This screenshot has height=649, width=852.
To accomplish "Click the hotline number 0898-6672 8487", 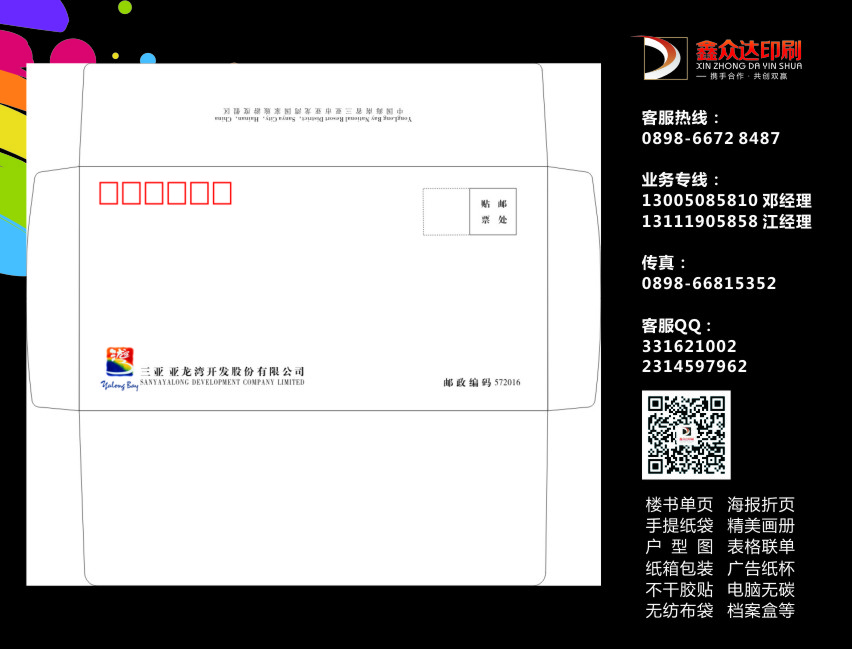I will click(x=710, y=139).
